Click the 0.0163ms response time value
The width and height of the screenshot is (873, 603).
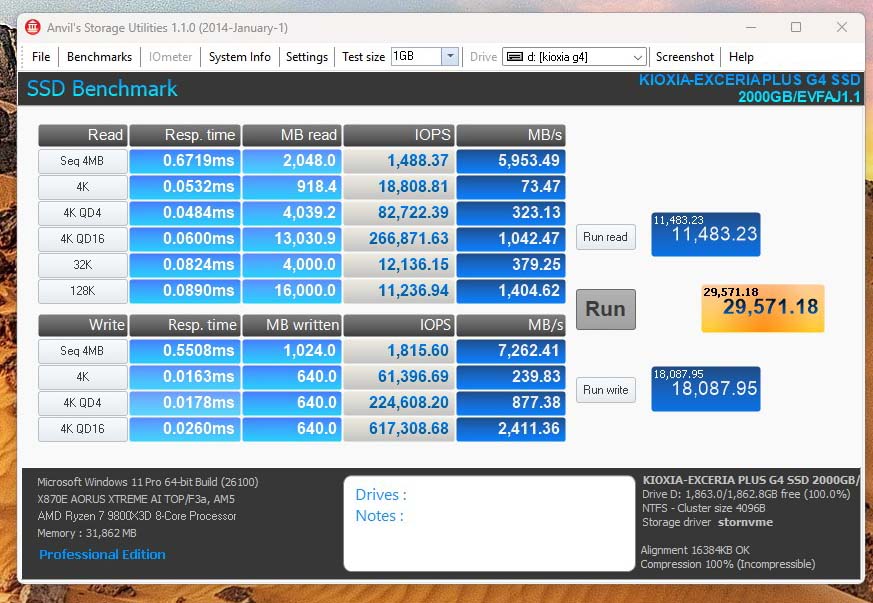pos(185,376)
